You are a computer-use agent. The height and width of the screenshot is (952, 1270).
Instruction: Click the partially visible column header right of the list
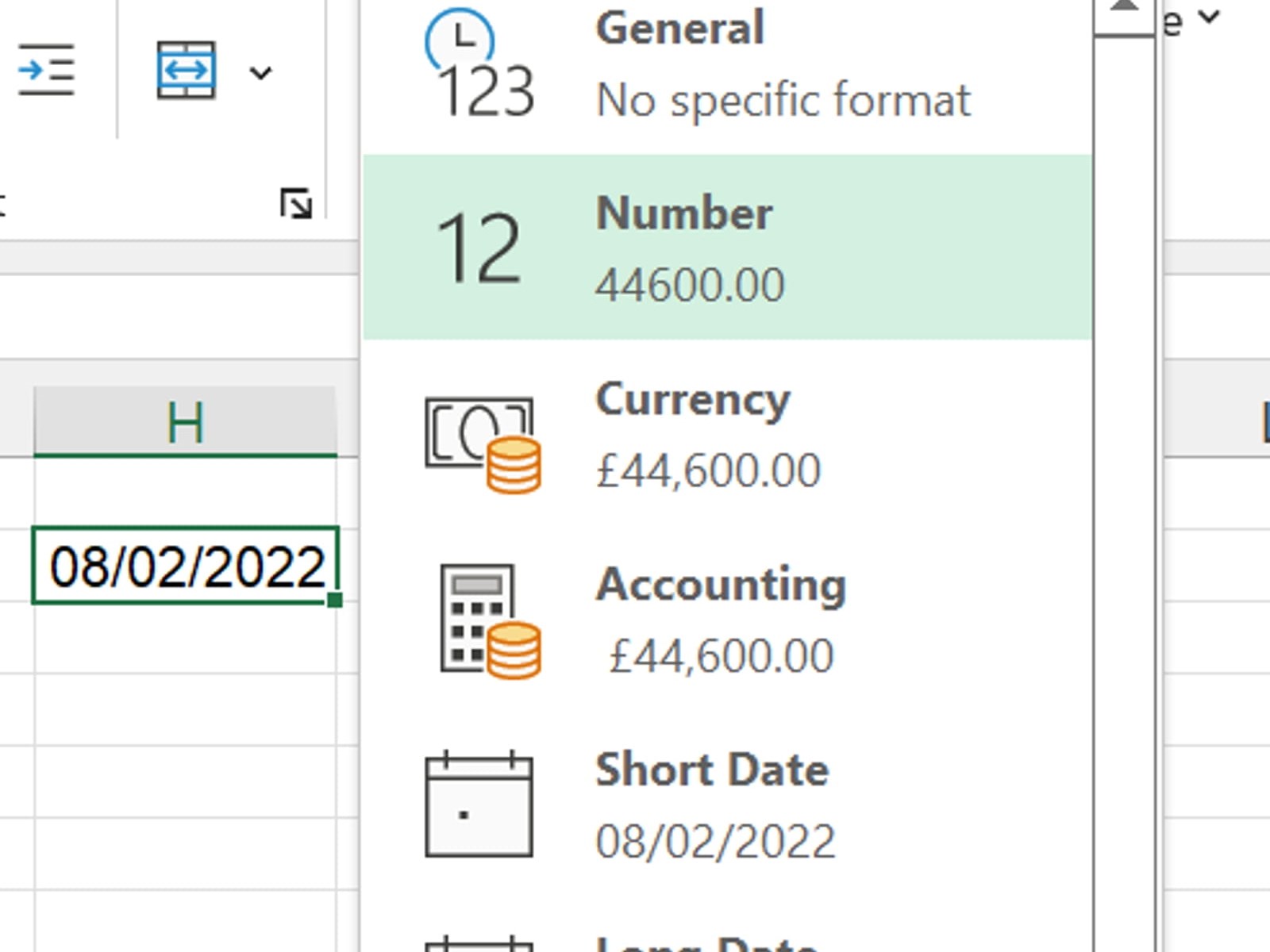pos(1262,422)
